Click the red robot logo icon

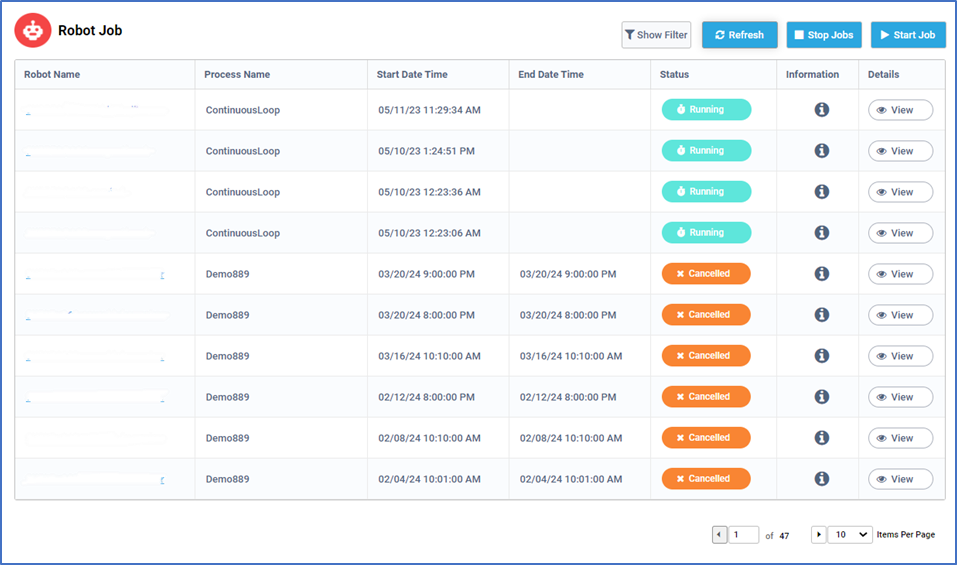[33, 31]
